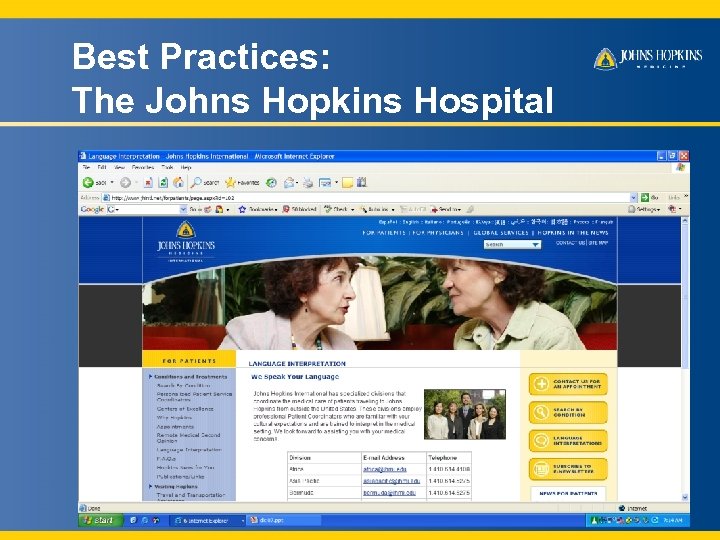Screen dimensions: 720x540
Task: Click the page vertical scrollbar down arrow
Action: pos(685,497)
